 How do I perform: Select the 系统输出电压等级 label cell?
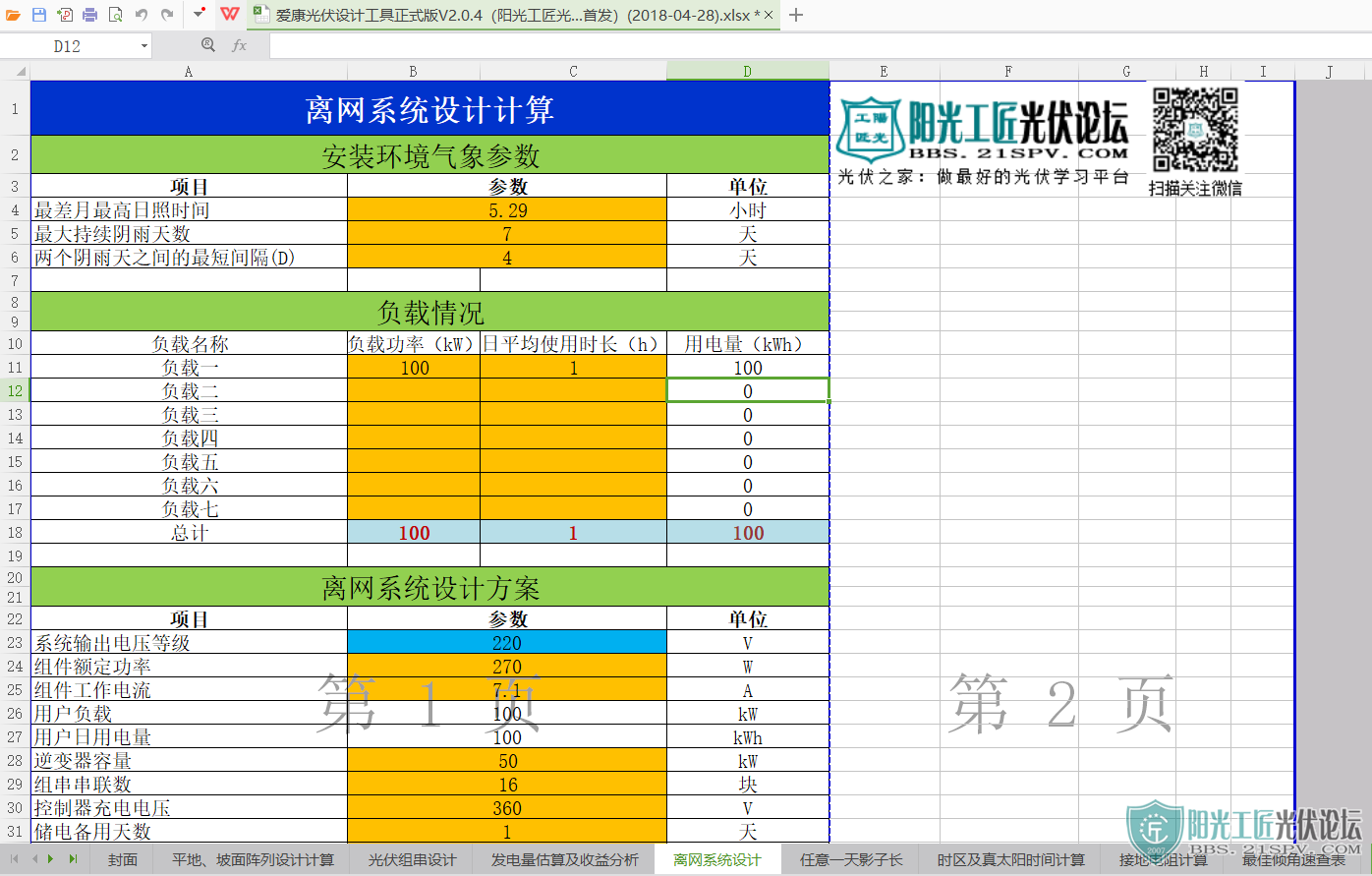190,642
